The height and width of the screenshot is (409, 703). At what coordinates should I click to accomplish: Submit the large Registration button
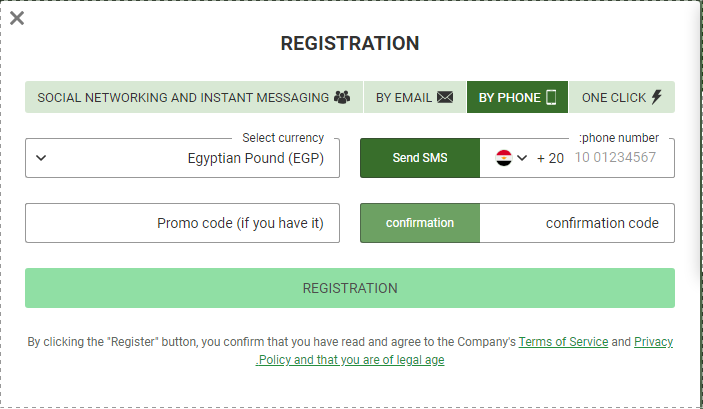pos(350,288)
